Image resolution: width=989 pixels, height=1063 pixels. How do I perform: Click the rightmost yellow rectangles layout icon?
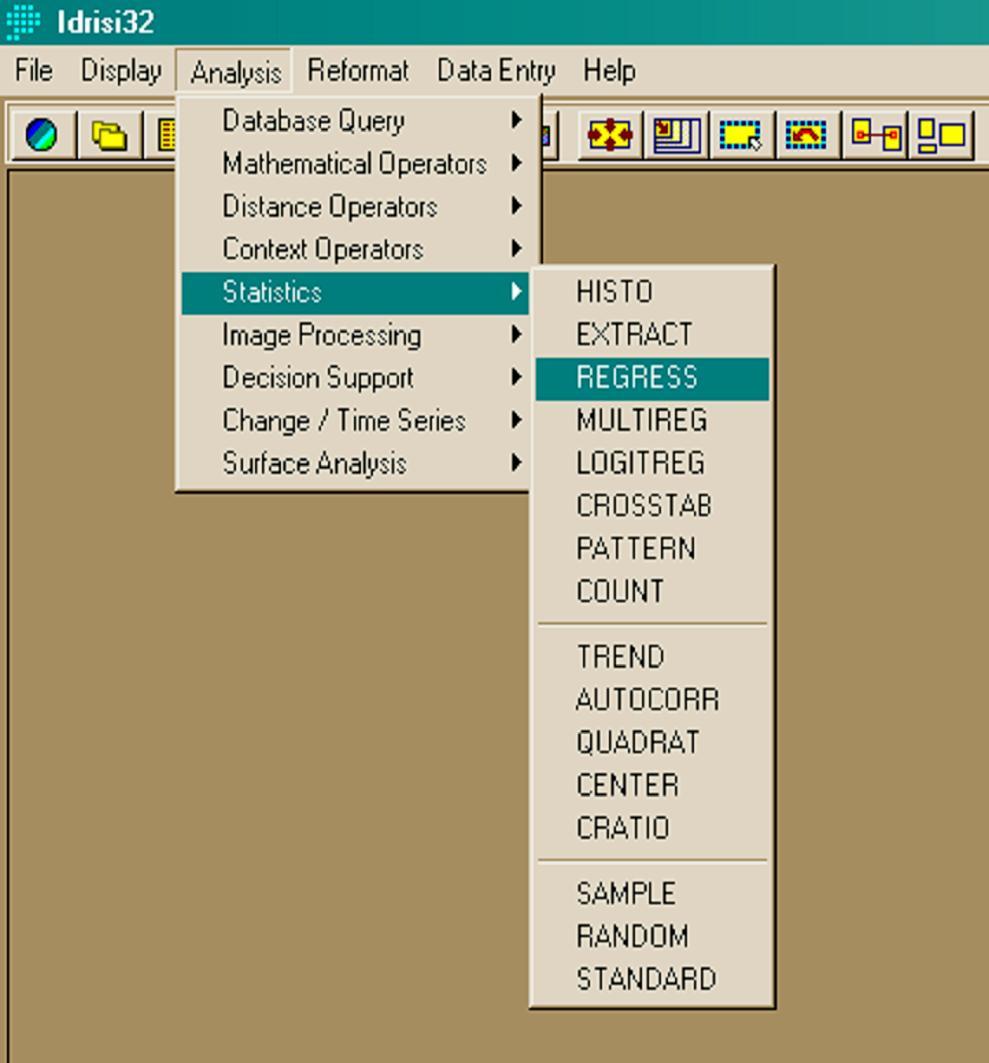coord(942,134)
